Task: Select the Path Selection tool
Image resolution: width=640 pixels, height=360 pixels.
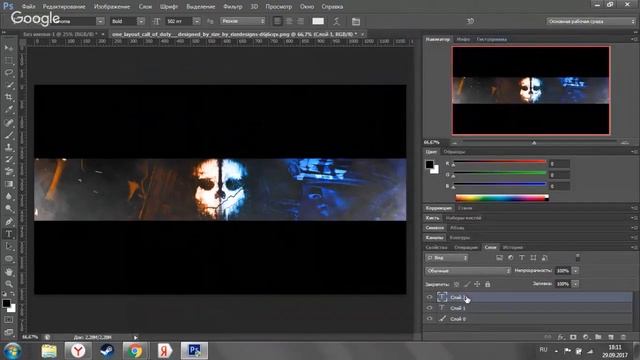Action: tap(9, 246)
